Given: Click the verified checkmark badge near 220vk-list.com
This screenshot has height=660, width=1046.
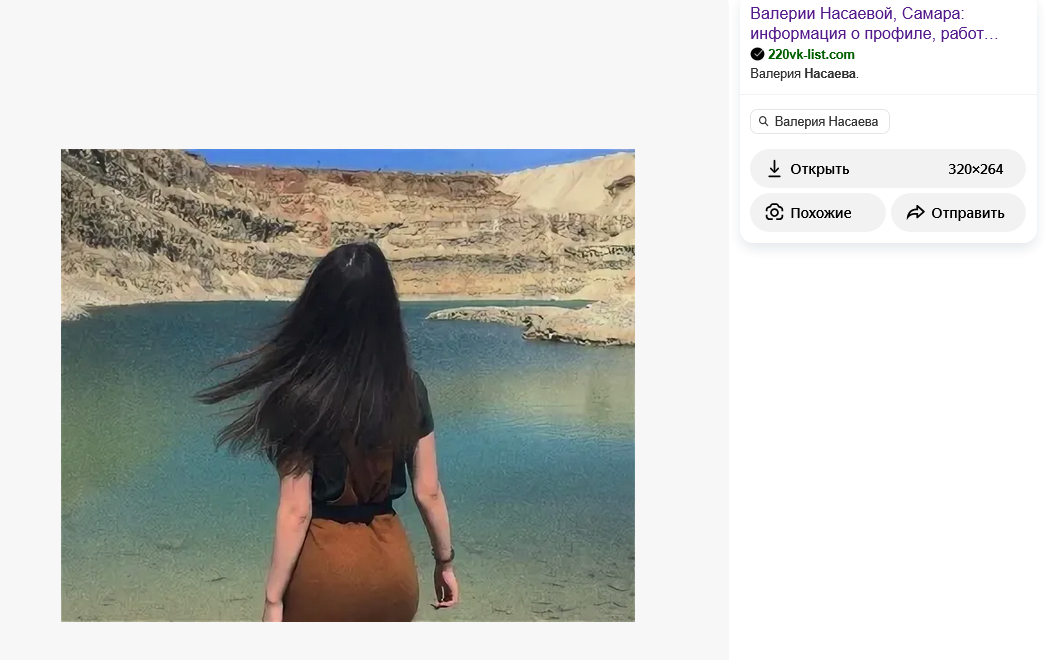Looking at the screenshot, I should [757, 54].
